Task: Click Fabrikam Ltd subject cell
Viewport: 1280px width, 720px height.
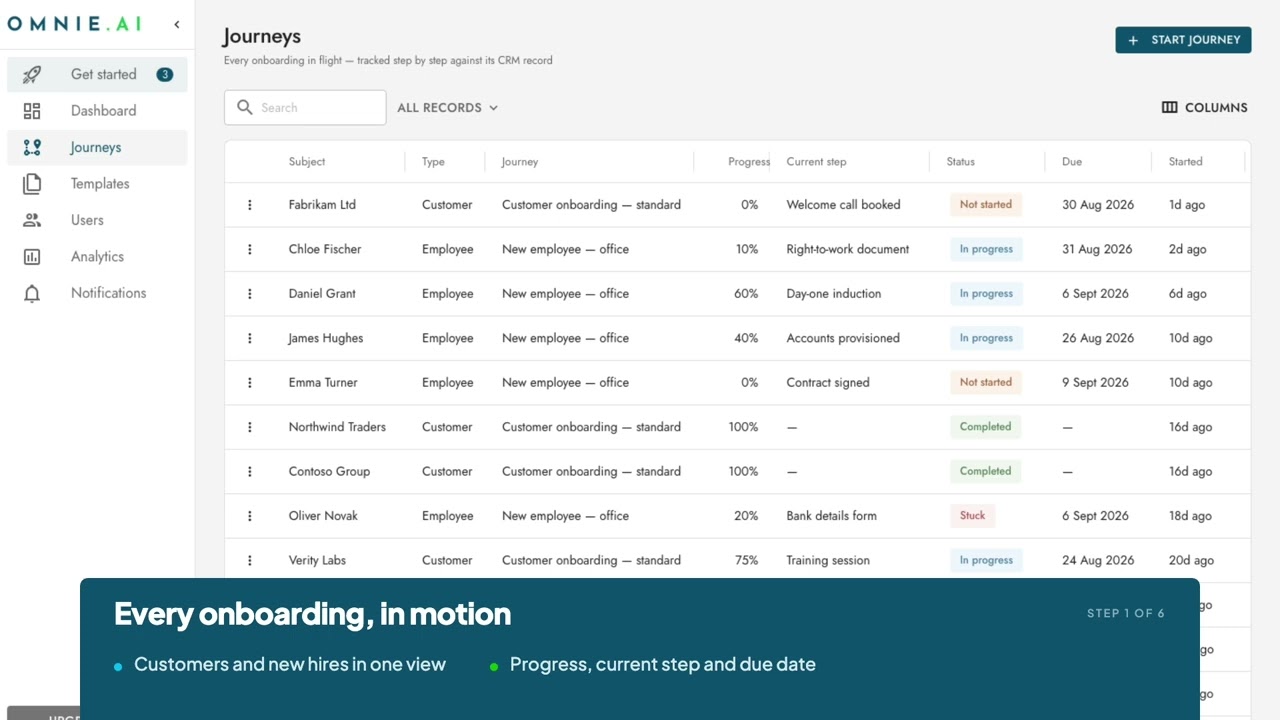Action: 322,205
